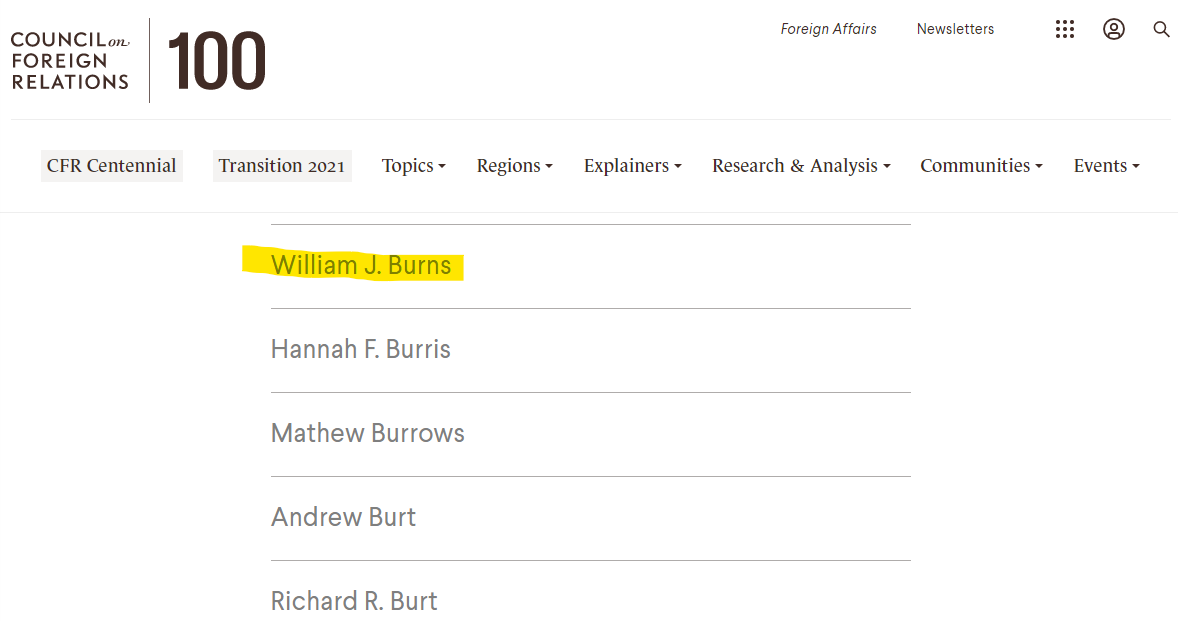Expand the Regions dropdown

click(x=515, y=165)
